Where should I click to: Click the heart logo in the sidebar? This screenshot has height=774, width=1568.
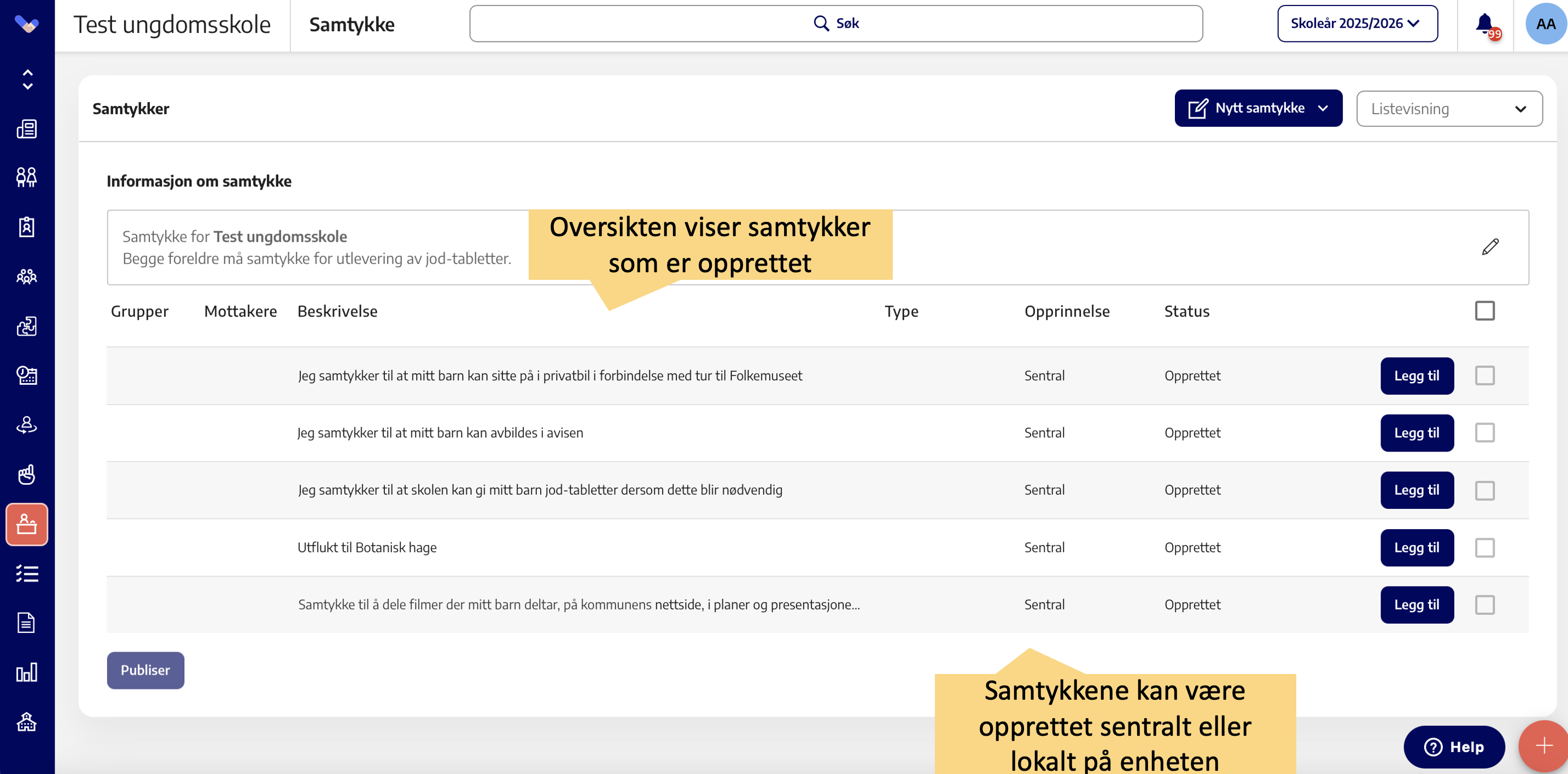tap(27, 25)
